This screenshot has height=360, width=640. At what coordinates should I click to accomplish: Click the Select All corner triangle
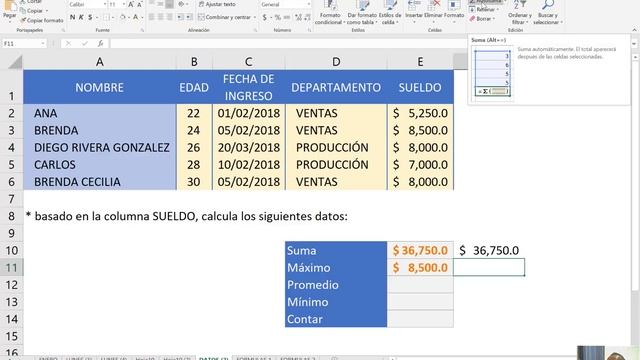tap(14, 62)
